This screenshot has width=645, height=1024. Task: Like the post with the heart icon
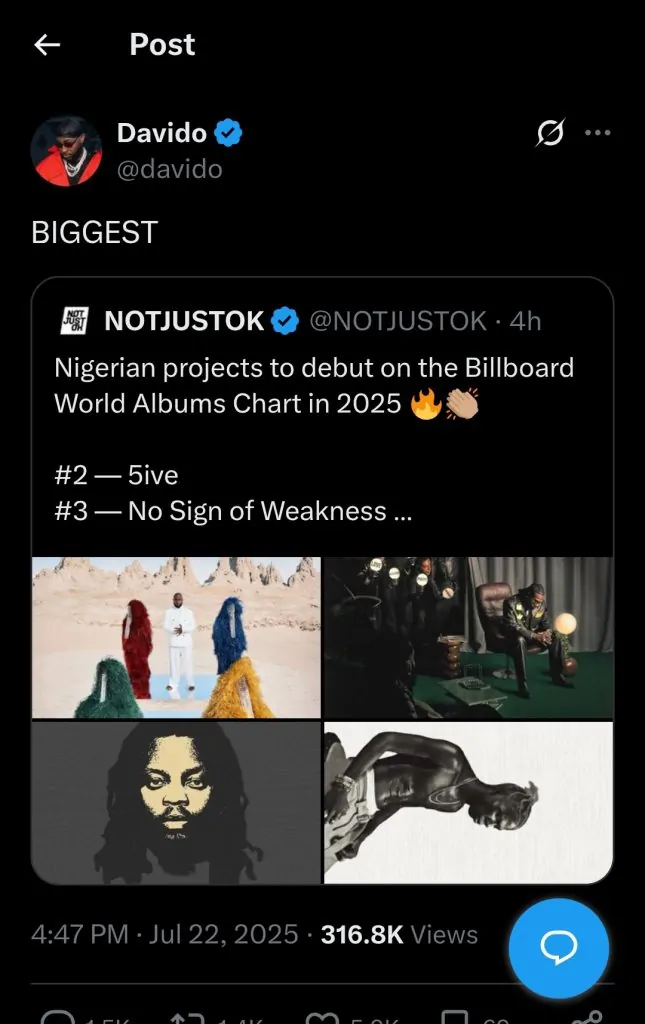(x=322, y=1015)
